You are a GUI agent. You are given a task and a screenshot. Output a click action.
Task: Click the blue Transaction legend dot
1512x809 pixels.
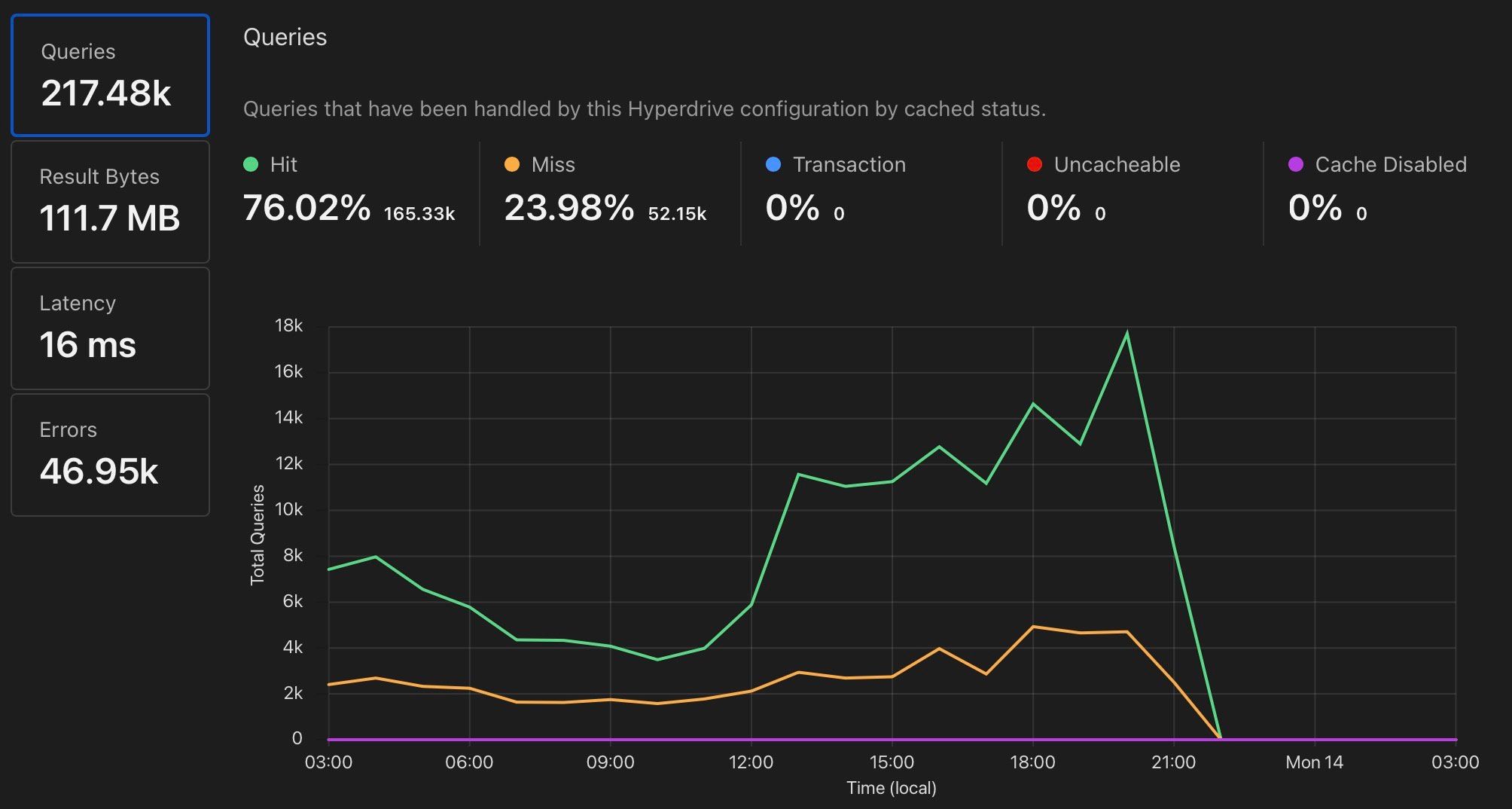(x=773, y=165)
